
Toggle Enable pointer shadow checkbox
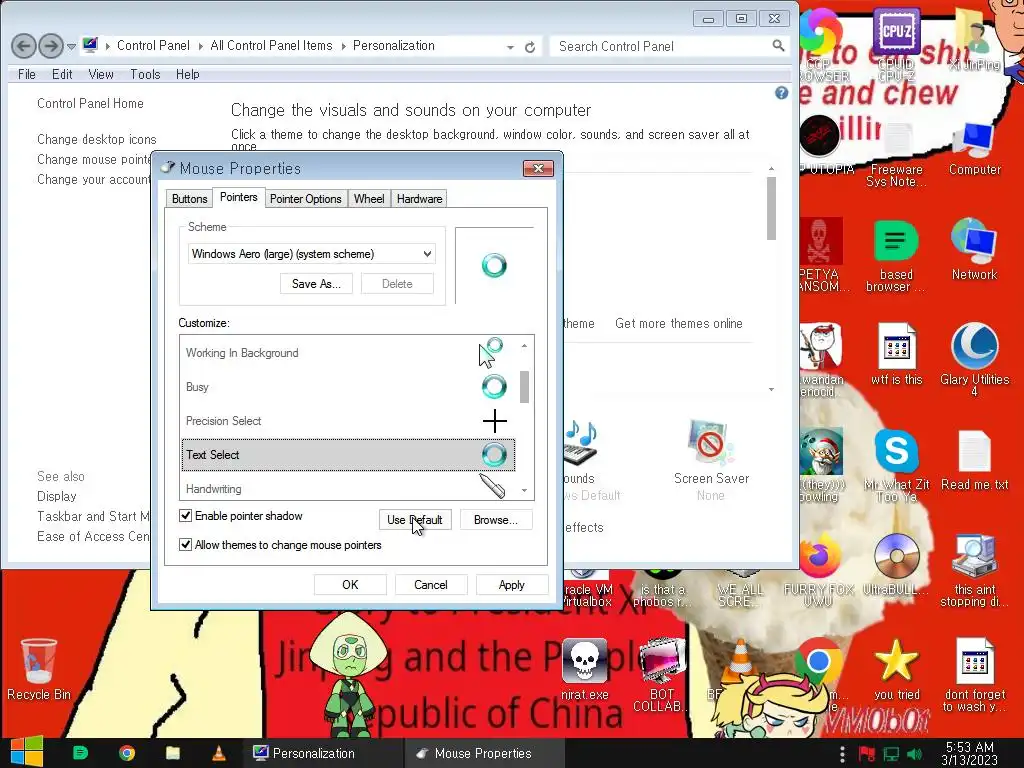click(x=185, y=516)
